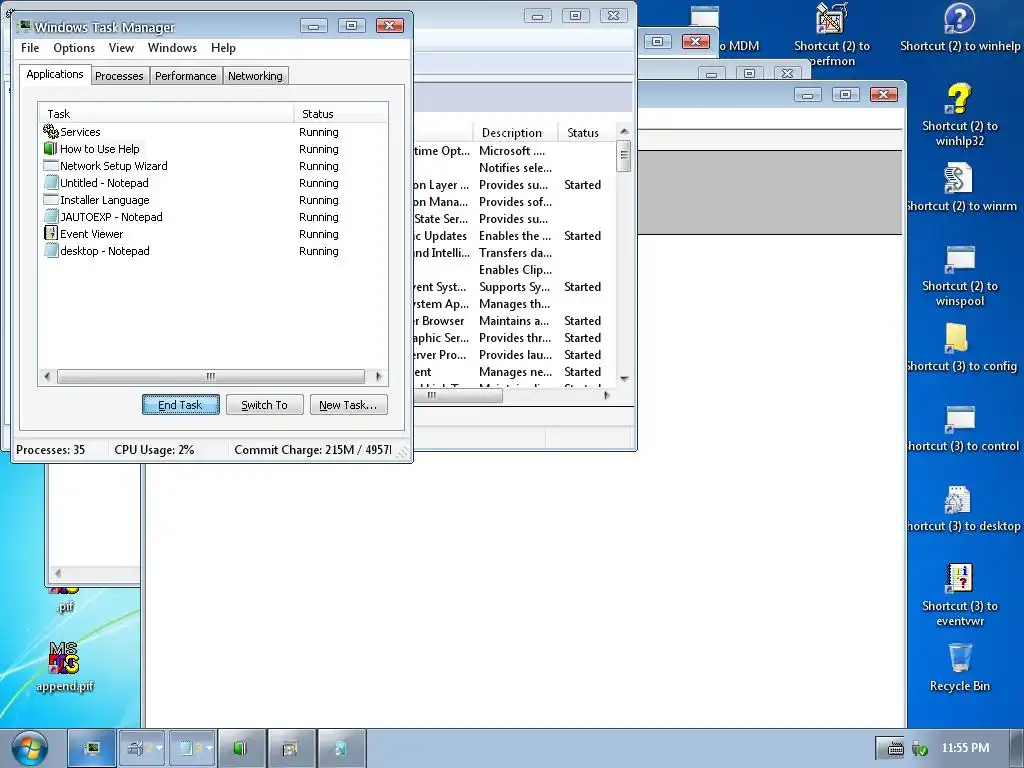Select the Applications tab
This screenshot has height=768, width=1024.
coord(55,74)
